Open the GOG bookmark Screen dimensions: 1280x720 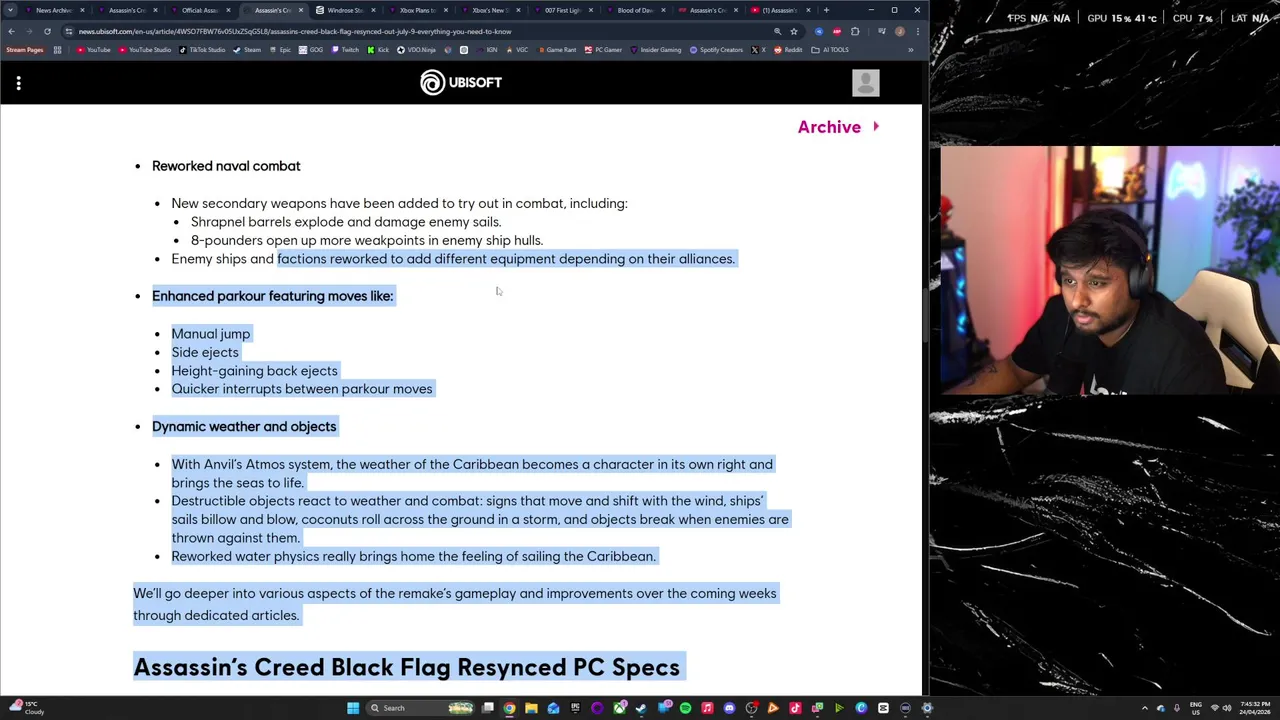point(312,50)
